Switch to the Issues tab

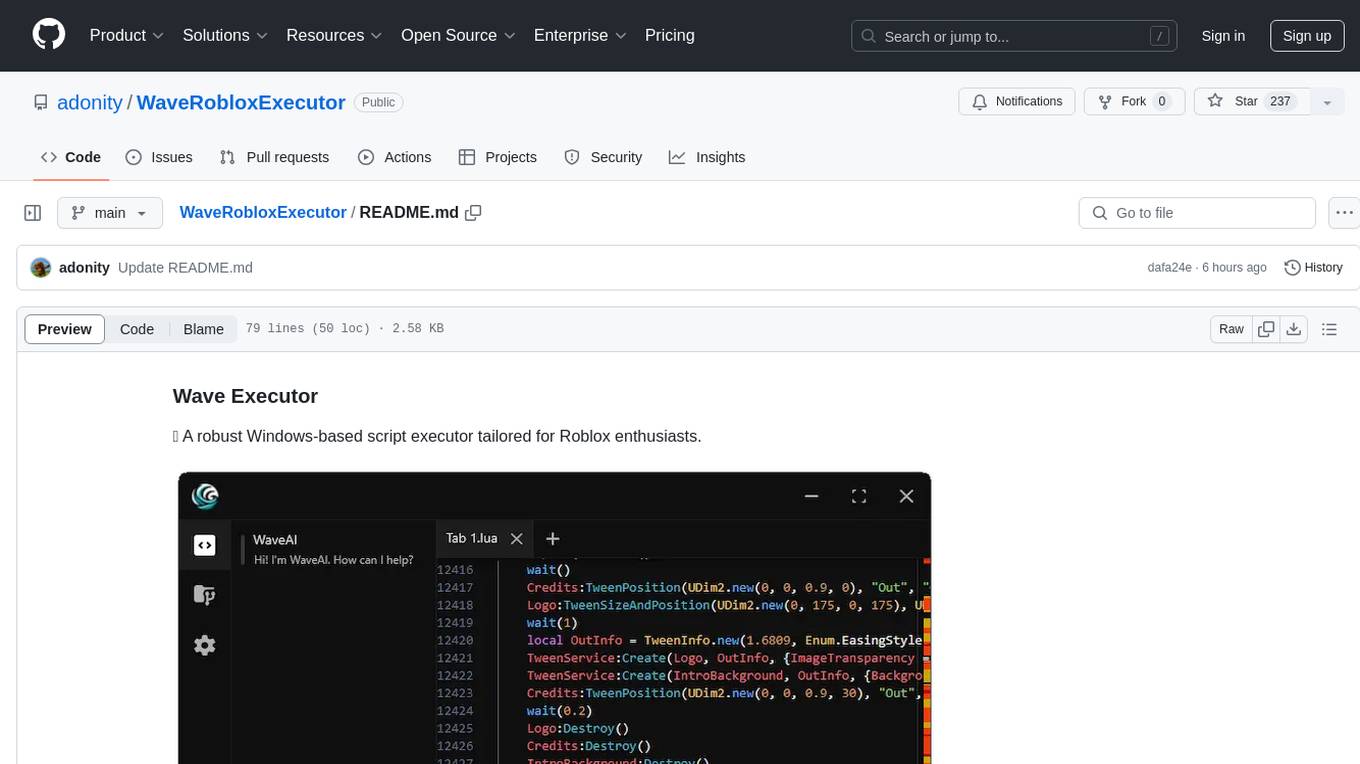(x=159, y=157)
